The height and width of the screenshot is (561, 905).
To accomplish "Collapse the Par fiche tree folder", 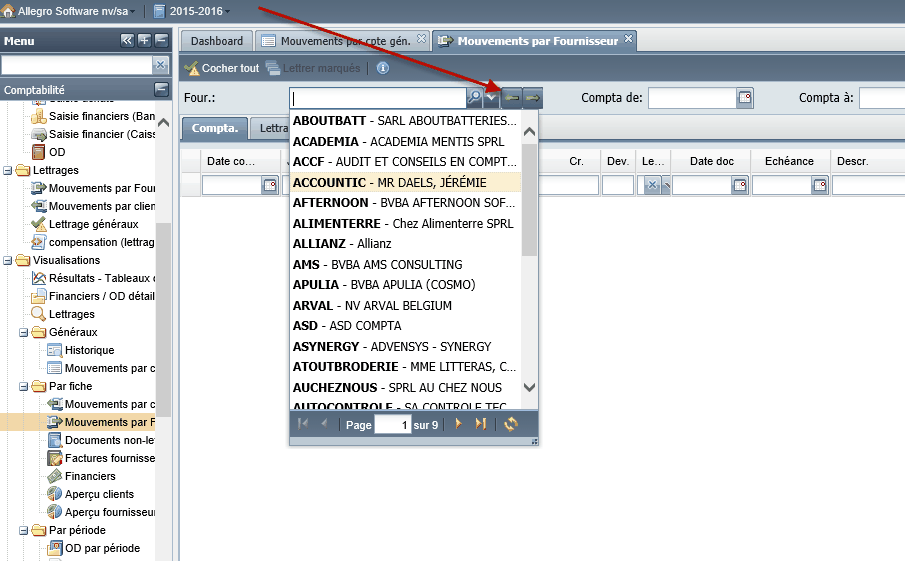I will pos(24,386).
